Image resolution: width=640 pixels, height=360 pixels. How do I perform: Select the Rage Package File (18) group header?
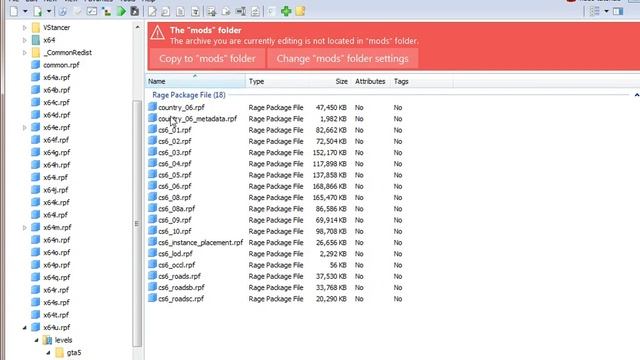pos(189,95)
